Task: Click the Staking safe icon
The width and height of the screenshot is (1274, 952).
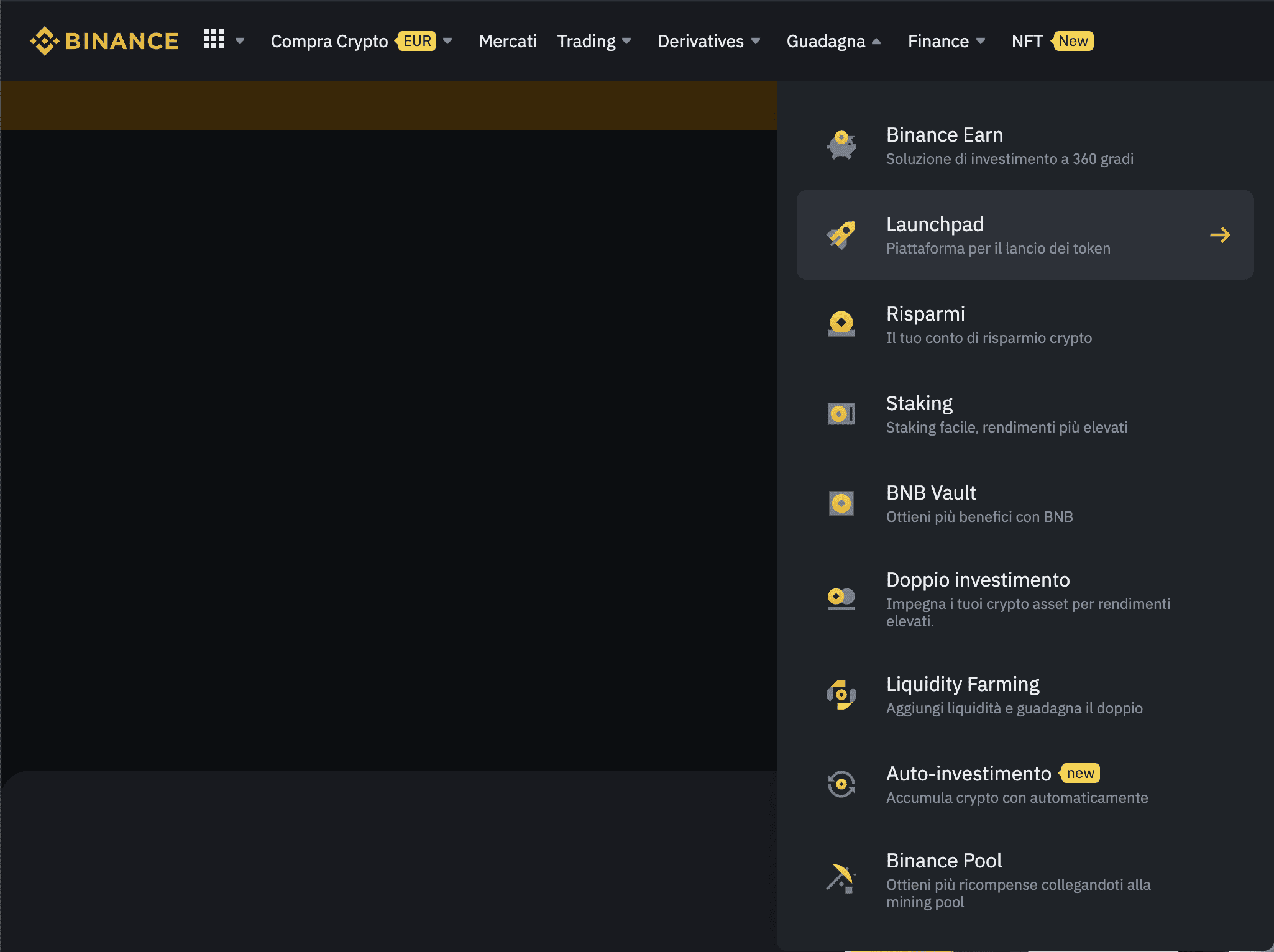Action: [841, 414]
